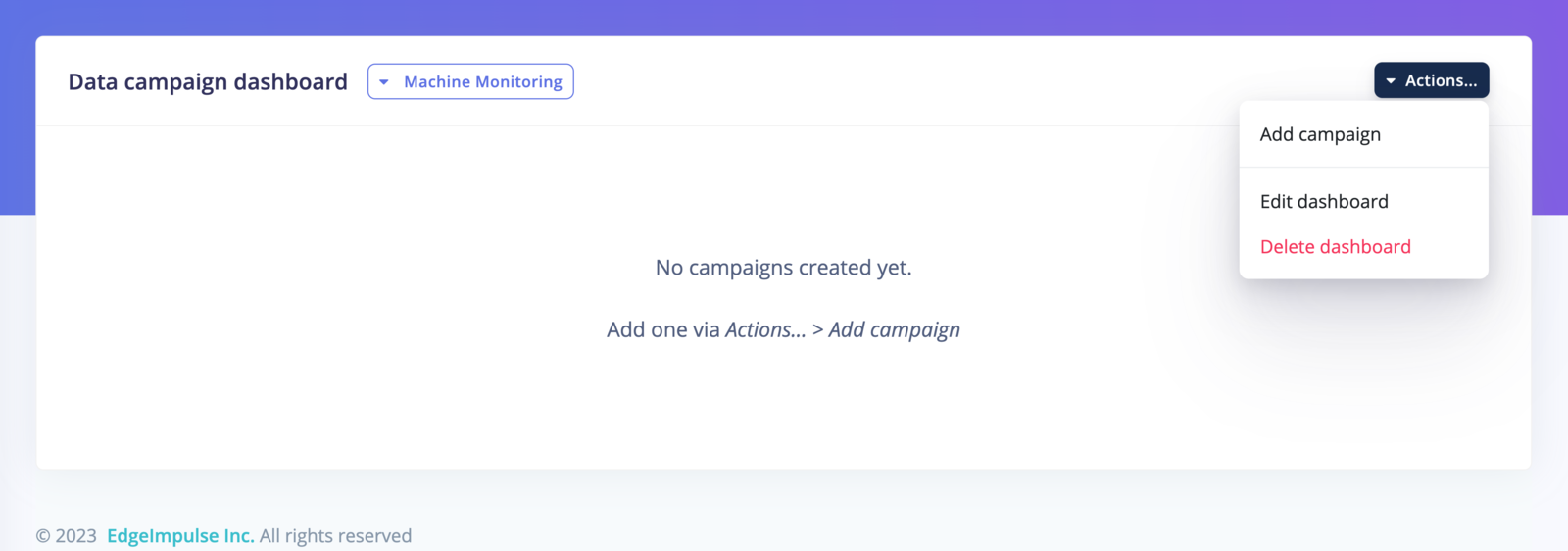This screenshot has height=551, width=1568.
Task: Click the purple header background above the card
Action: click(x=784, y=17)
